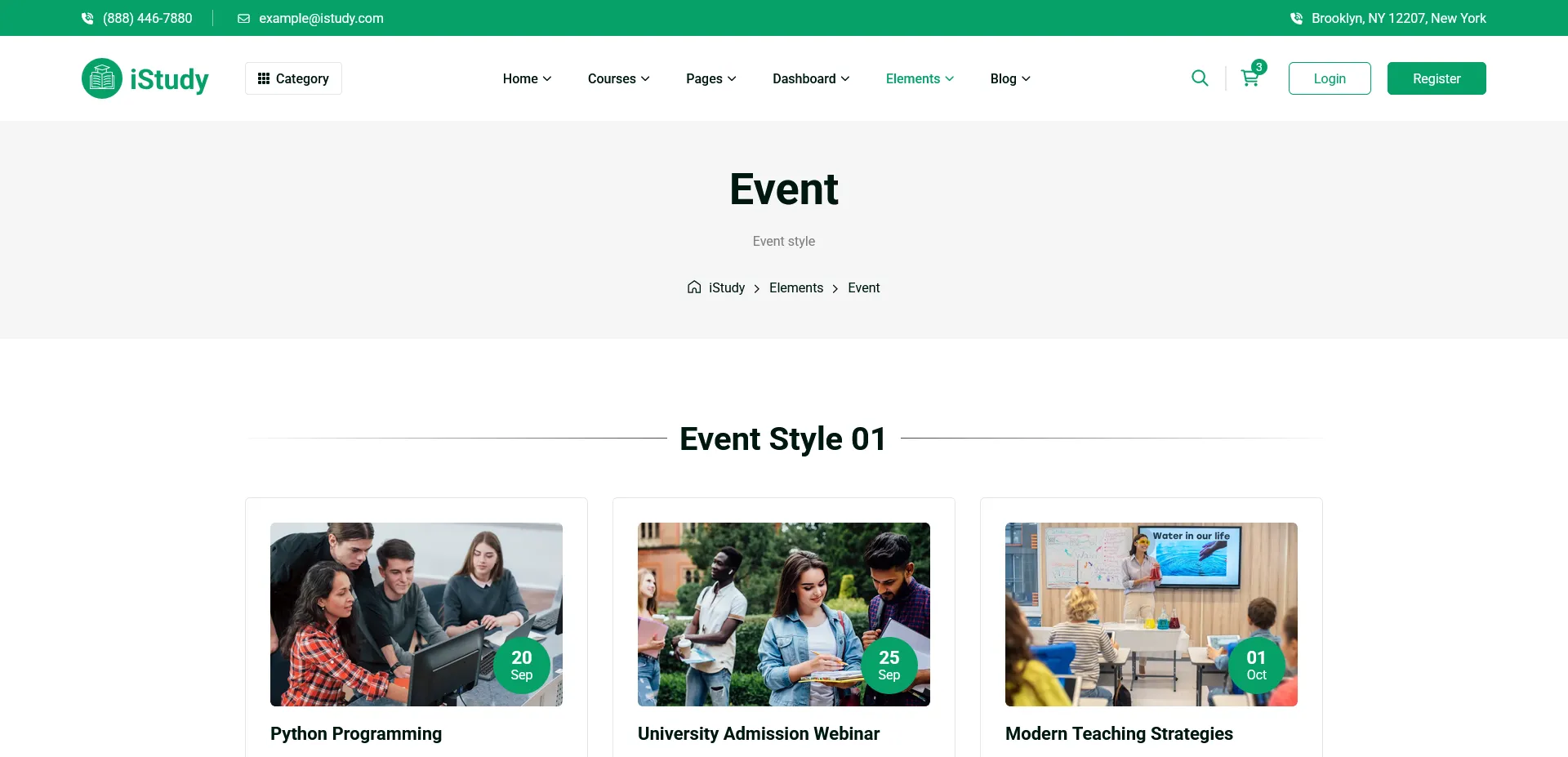Go to Elements in the breadcrumb
The height and width of the screenshot is (757, 1568).
click(x=796, y=287)
